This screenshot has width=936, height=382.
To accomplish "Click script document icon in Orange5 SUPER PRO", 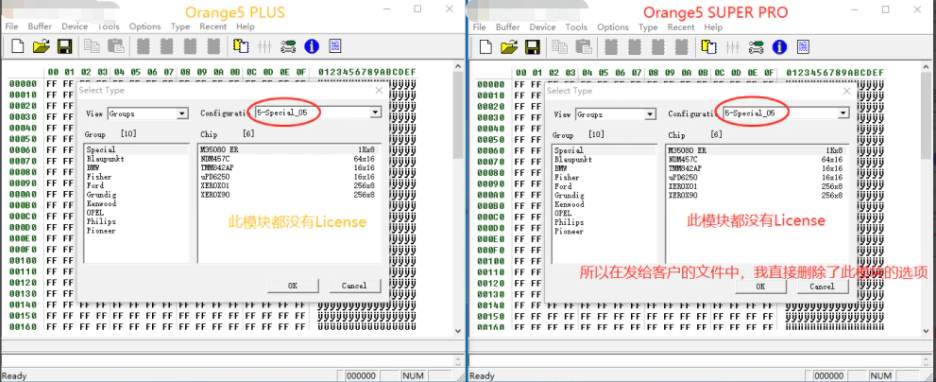I will tap(803, 47).
